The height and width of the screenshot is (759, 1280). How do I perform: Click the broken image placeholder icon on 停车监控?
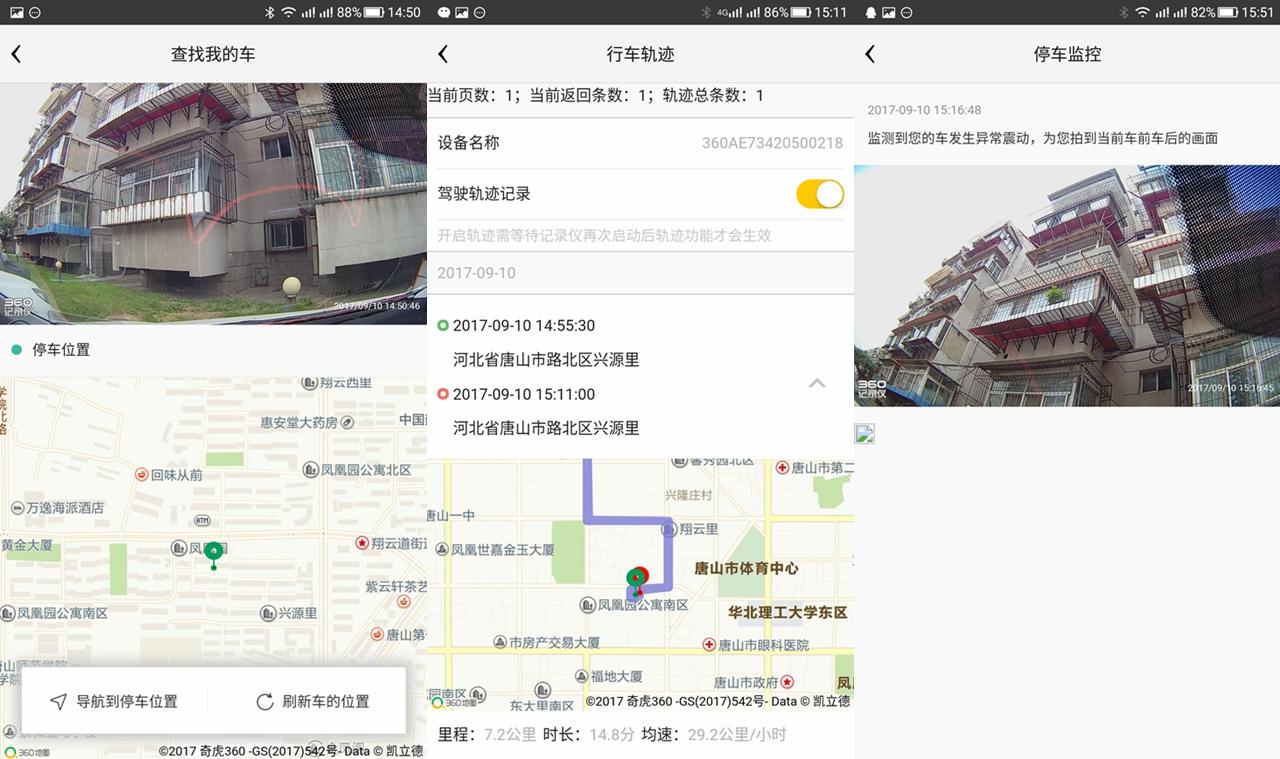click(866, 434)
